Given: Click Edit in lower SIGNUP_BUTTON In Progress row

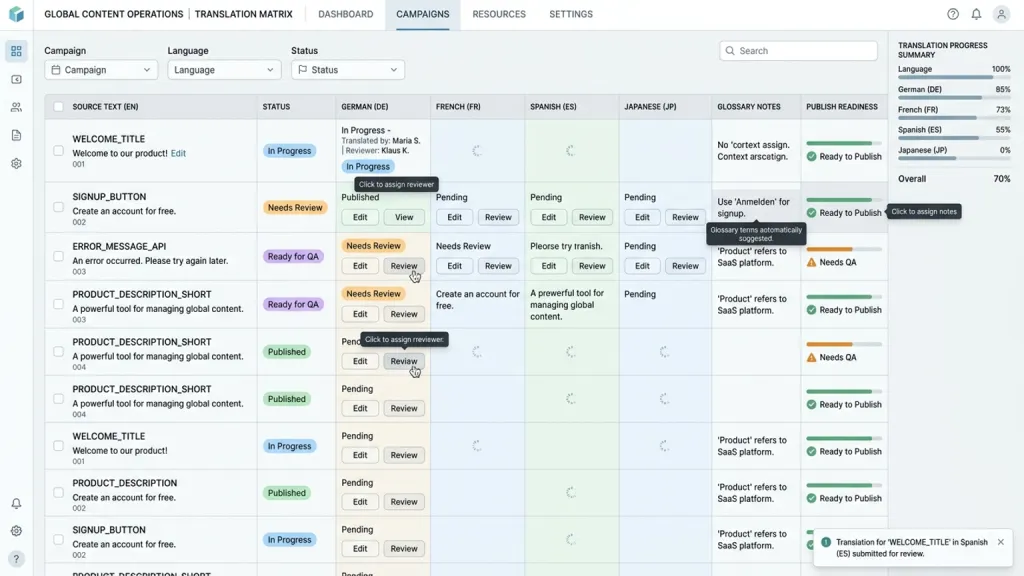Looking at the screenshot, I should [x=360, y=549].
